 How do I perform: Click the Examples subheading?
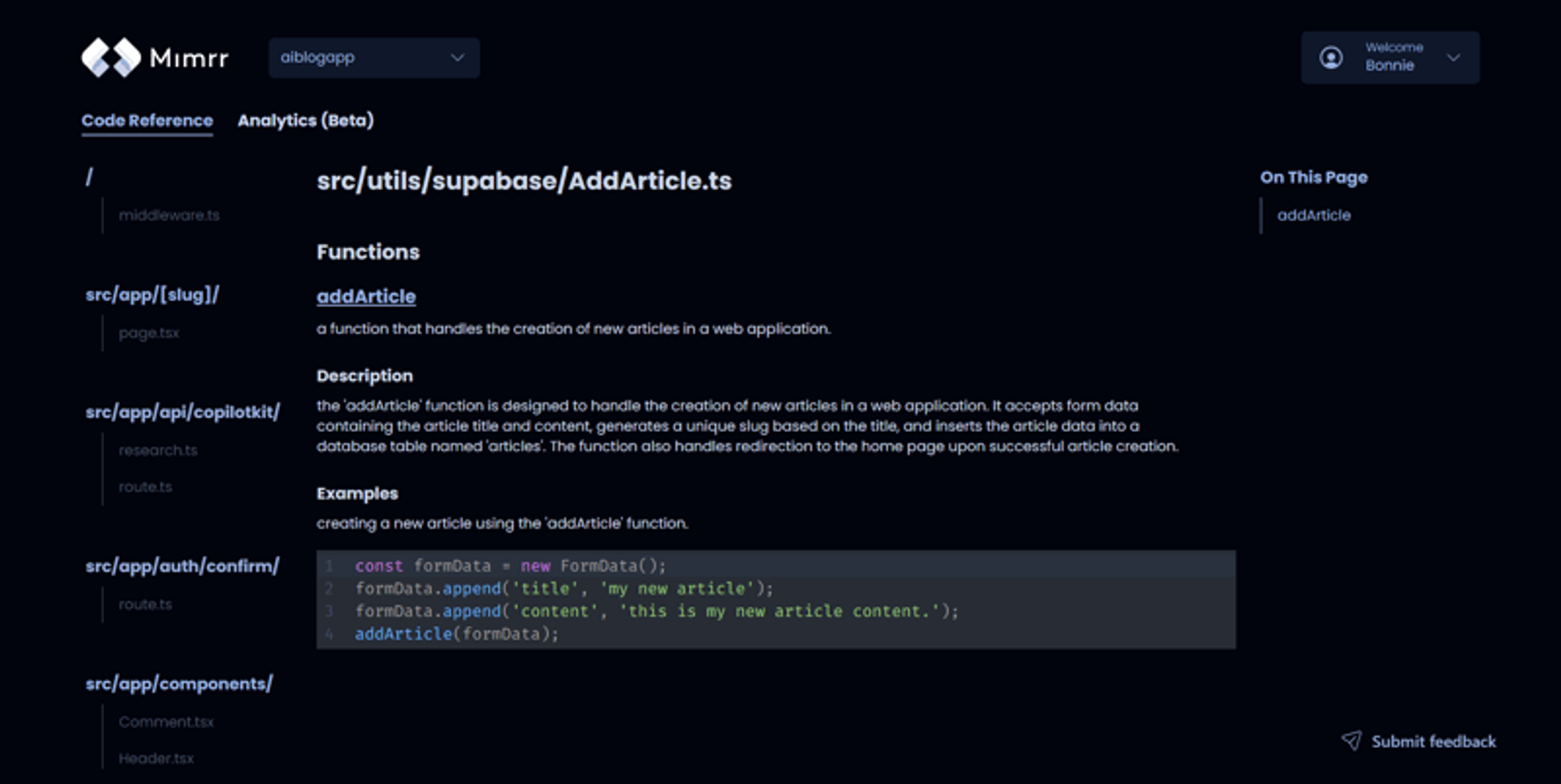pyautogui.click(x=357, y=494)
